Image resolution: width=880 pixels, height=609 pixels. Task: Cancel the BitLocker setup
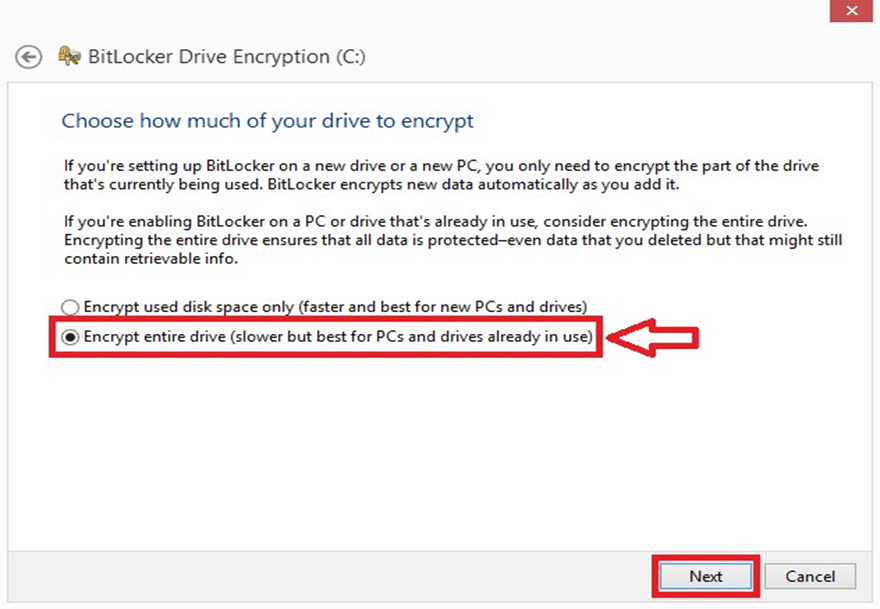(x=810, y=576)
